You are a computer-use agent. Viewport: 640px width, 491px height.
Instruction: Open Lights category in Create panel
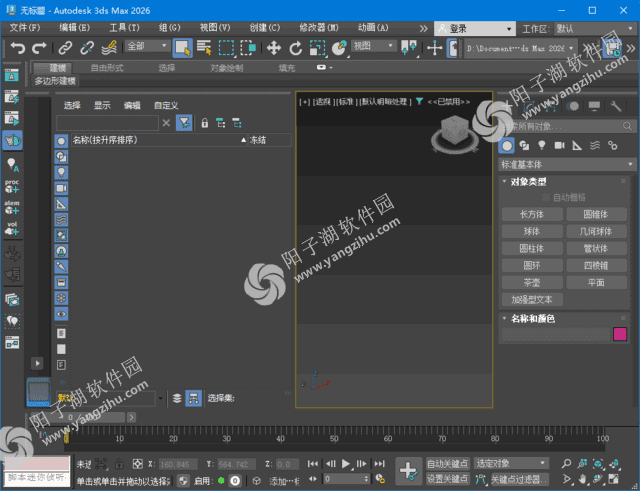pyautogui.click(x=542, y=145)
